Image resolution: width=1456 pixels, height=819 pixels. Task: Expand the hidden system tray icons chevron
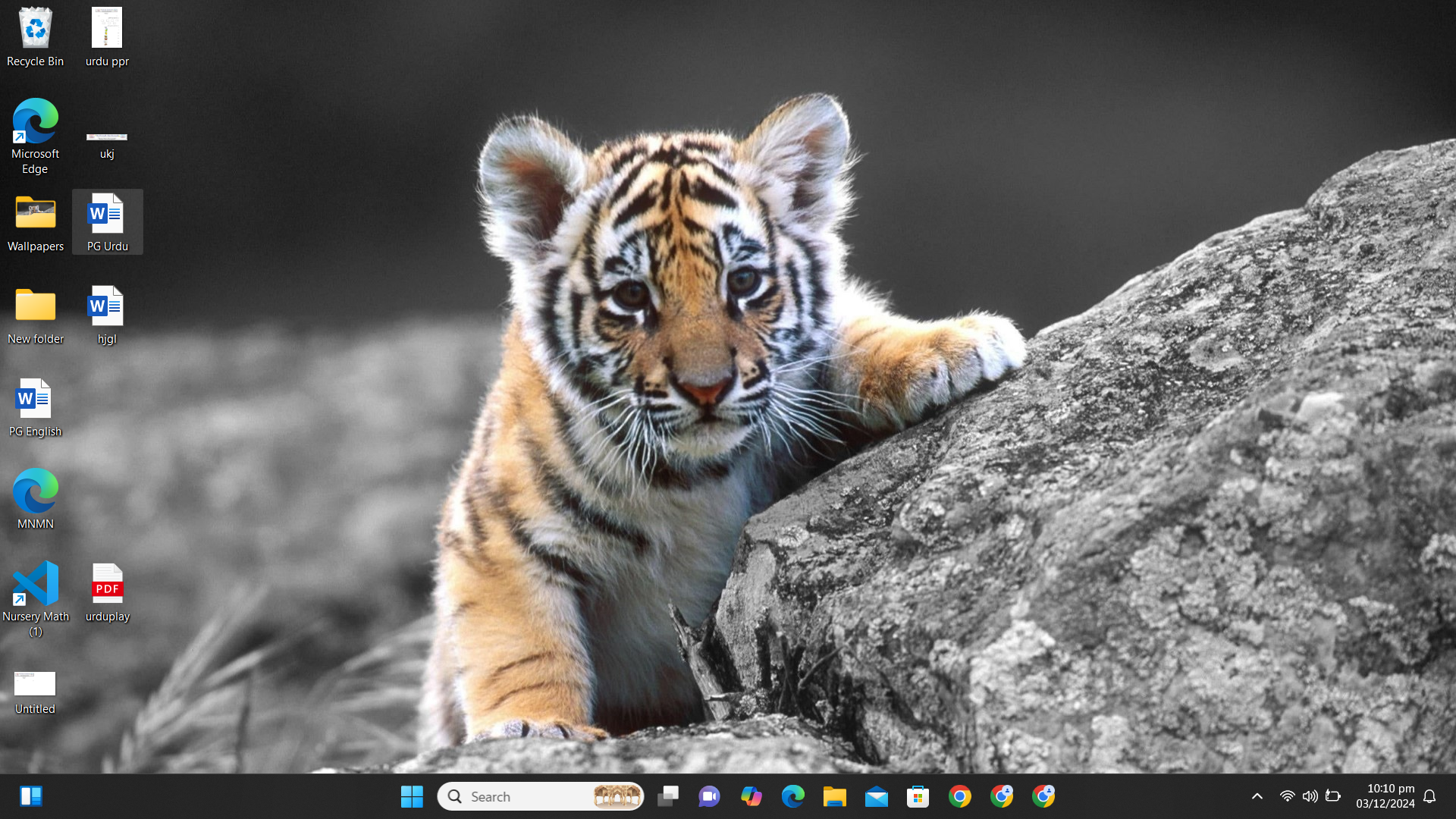pos(1257,796)
